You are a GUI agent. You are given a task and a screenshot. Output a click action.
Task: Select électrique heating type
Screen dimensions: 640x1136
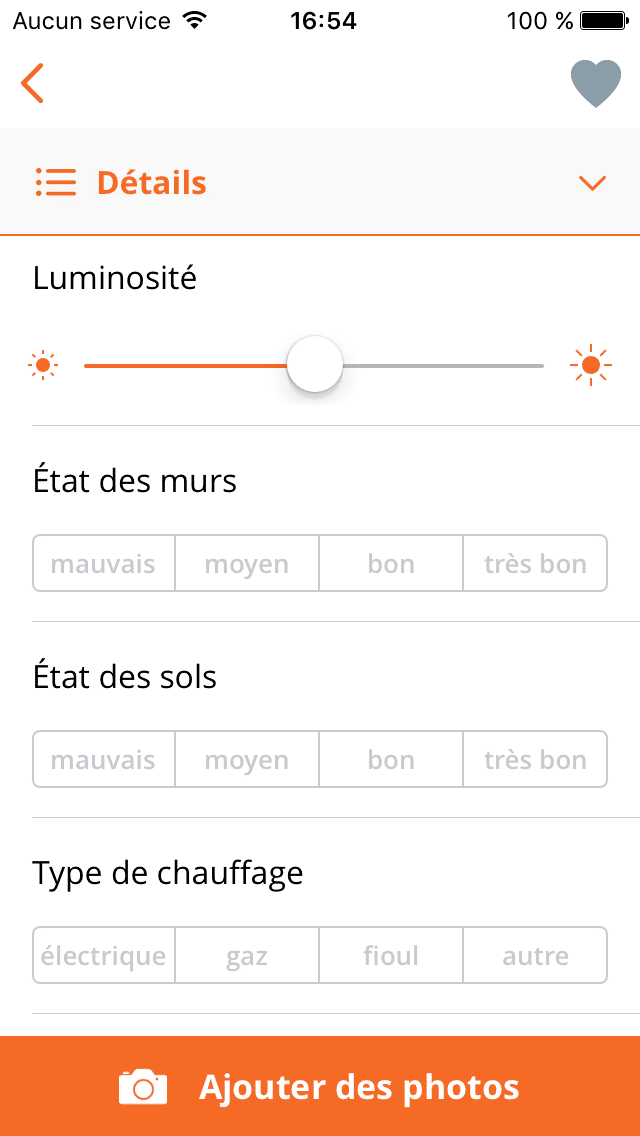[x=104, y=956]
